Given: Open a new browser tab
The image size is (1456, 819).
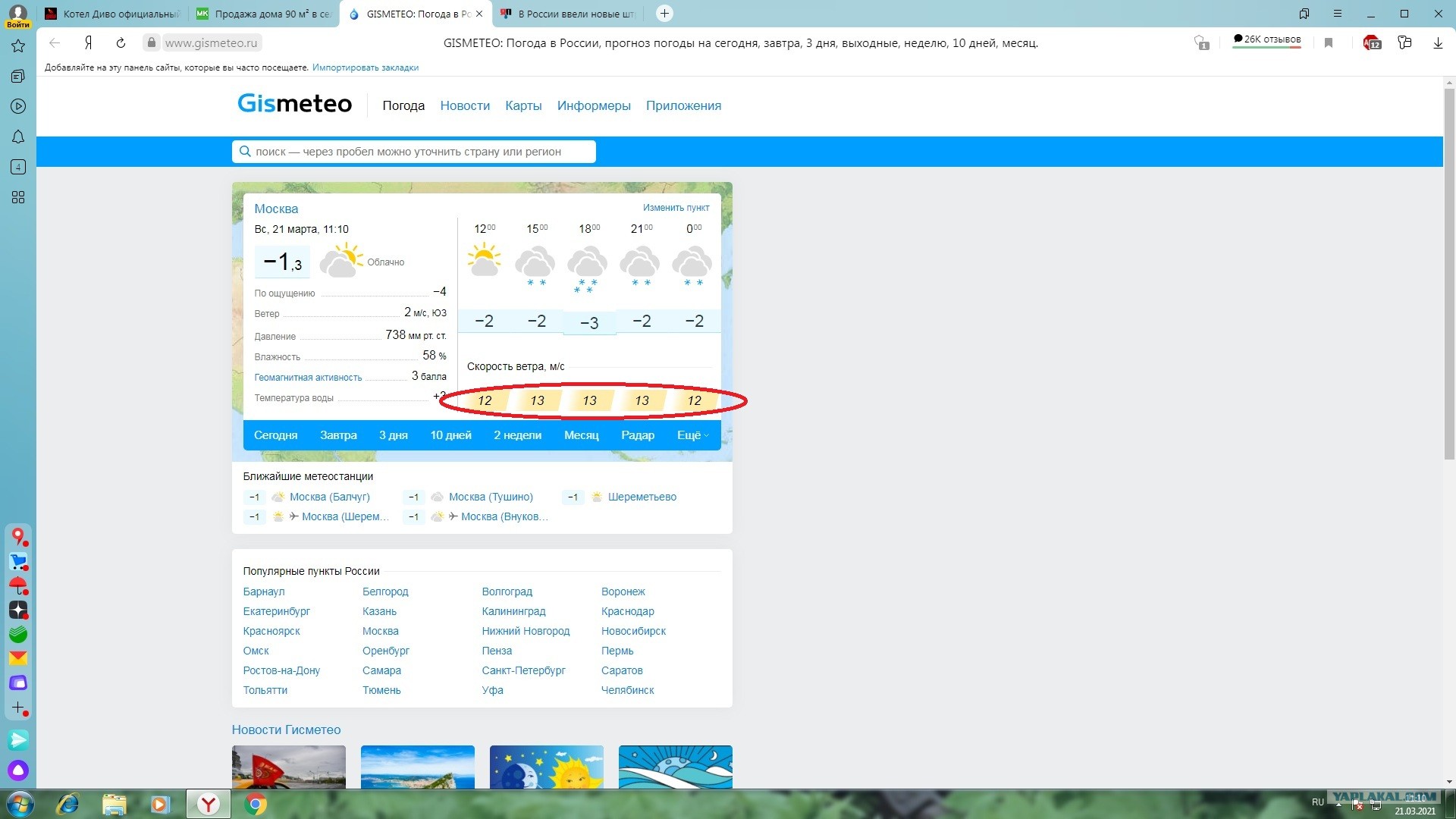Looking at the screenshot, I should [664, 14].
